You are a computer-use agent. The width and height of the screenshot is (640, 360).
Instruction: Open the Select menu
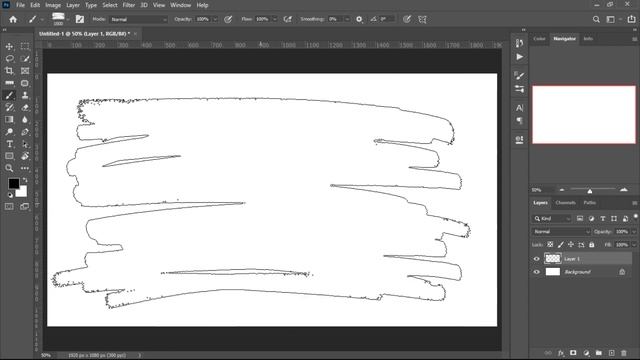click(x=110, y=5)
